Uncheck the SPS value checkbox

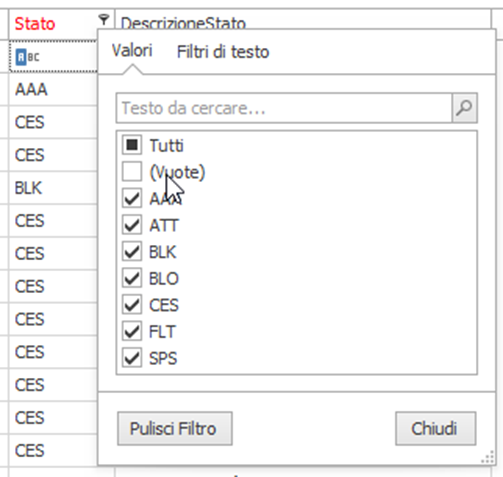(132, 358)
